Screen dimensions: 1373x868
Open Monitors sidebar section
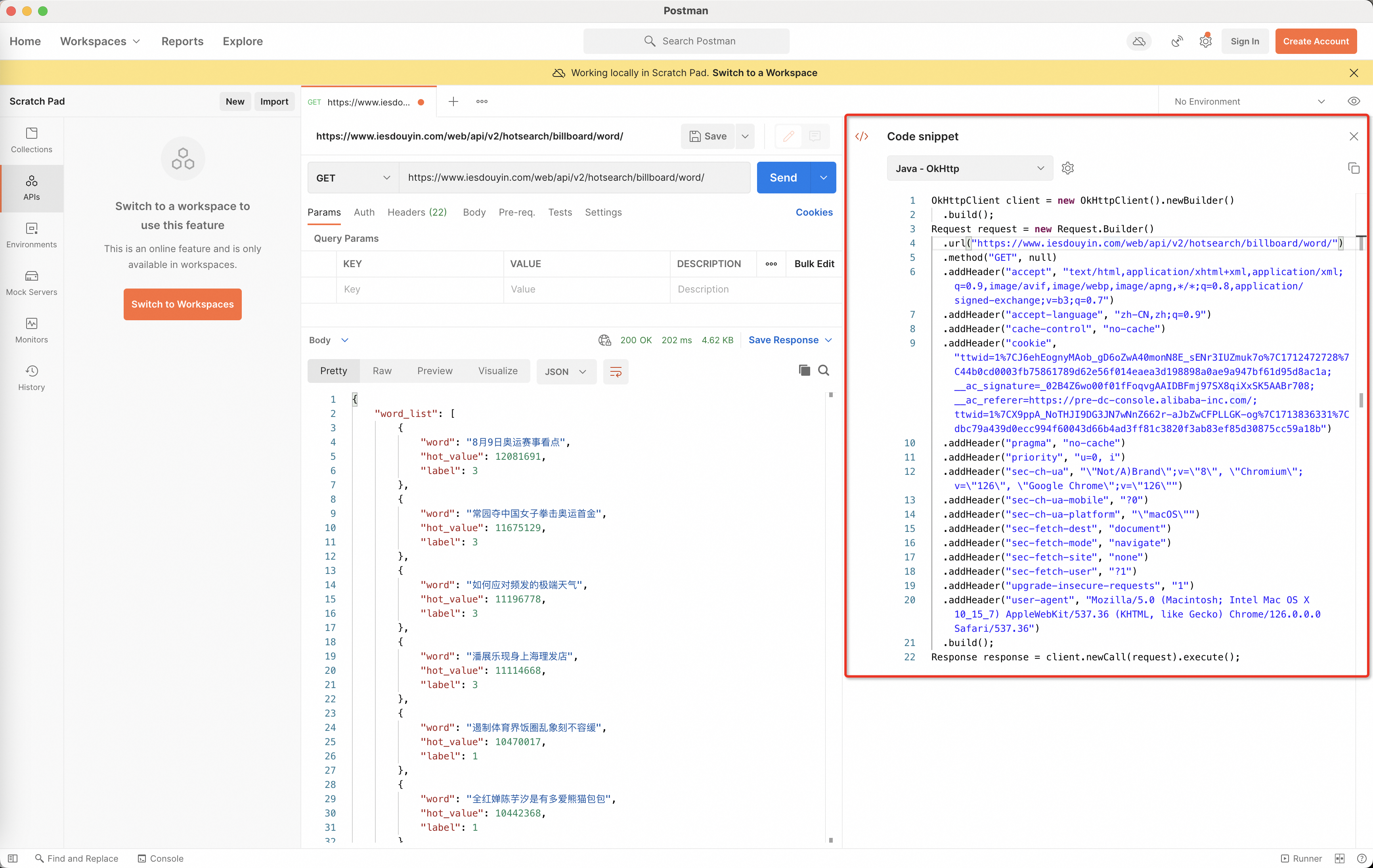point(31,331)
